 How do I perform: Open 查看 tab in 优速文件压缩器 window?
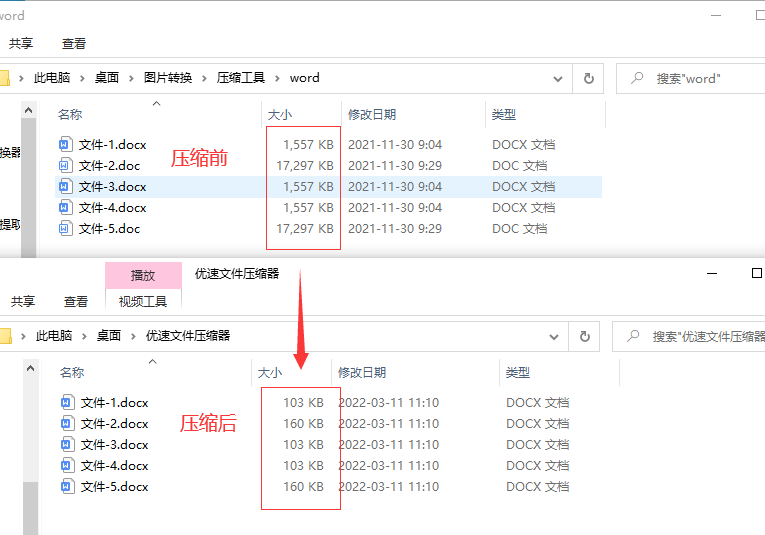coord(76,301)
